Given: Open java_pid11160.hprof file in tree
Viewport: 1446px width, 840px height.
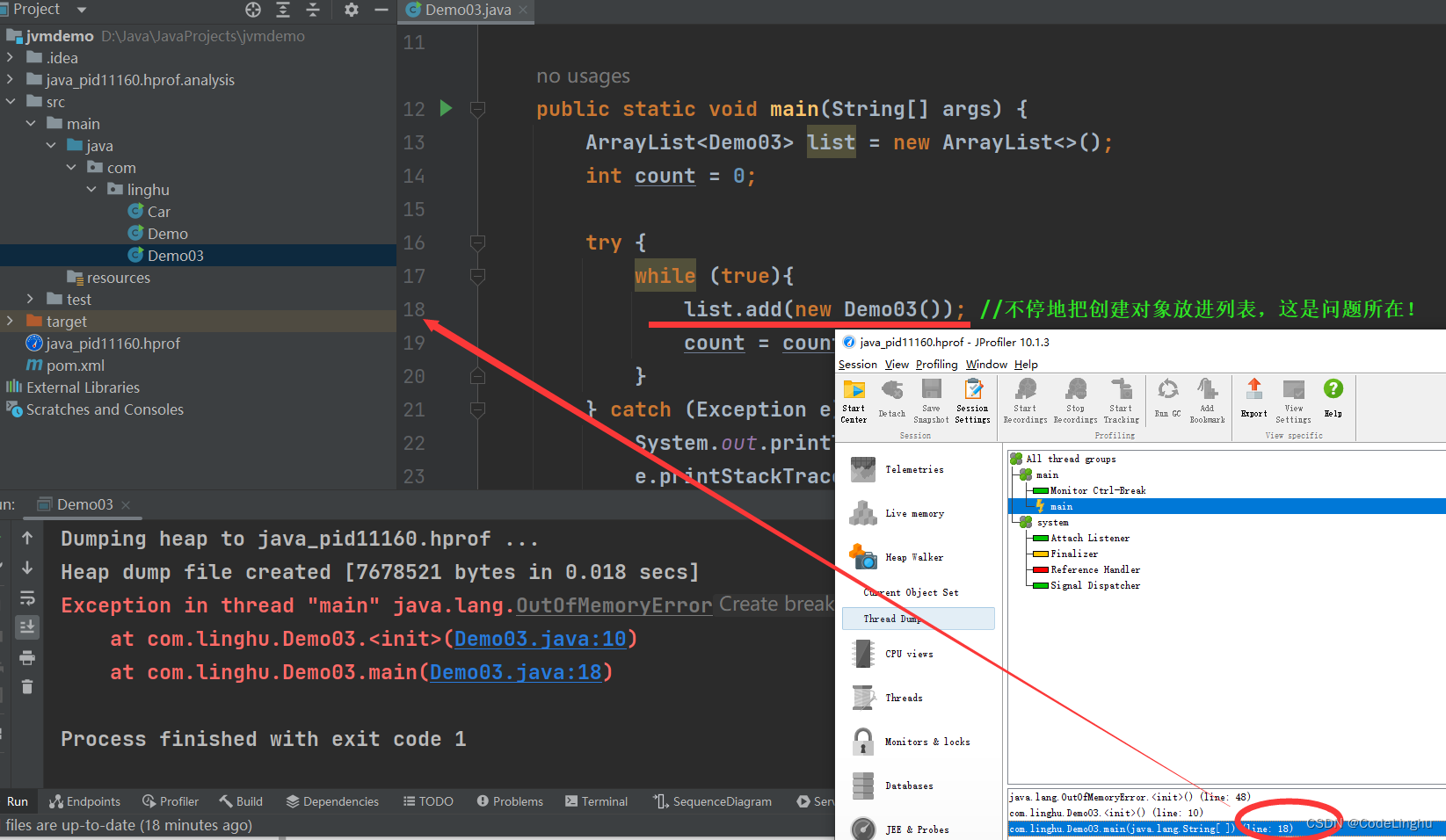Looking at the screenshot, I should [x=103, y=343].
